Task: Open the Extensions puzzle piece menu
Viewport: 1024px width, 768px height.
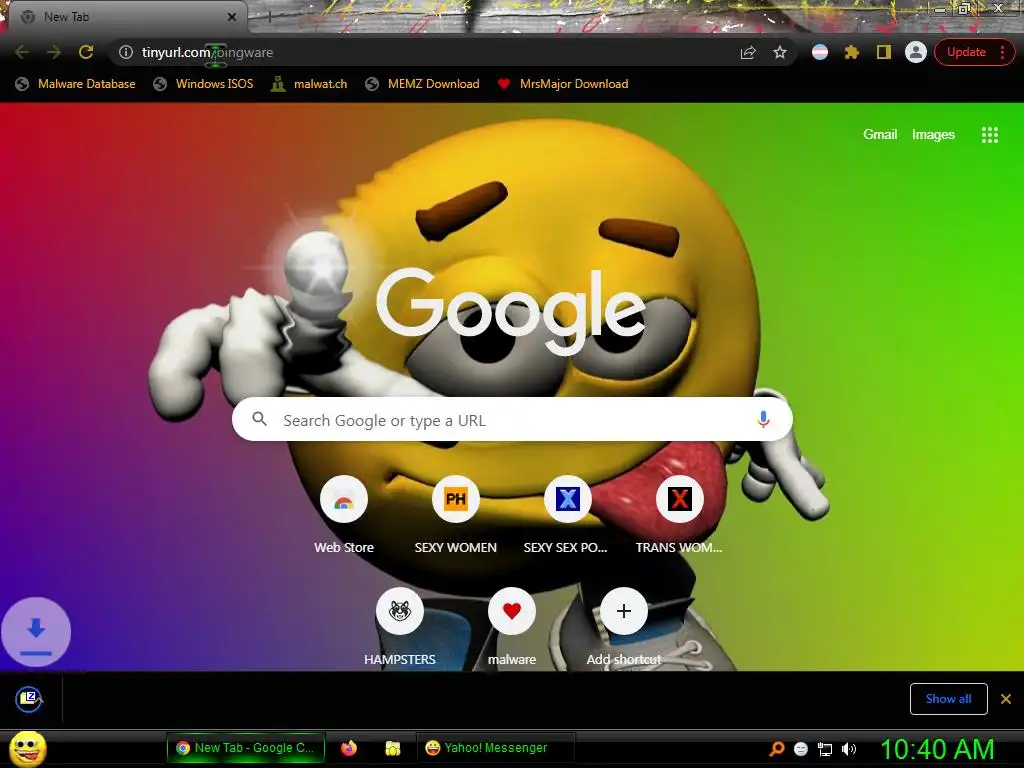Action: click(x=852, y=52)
